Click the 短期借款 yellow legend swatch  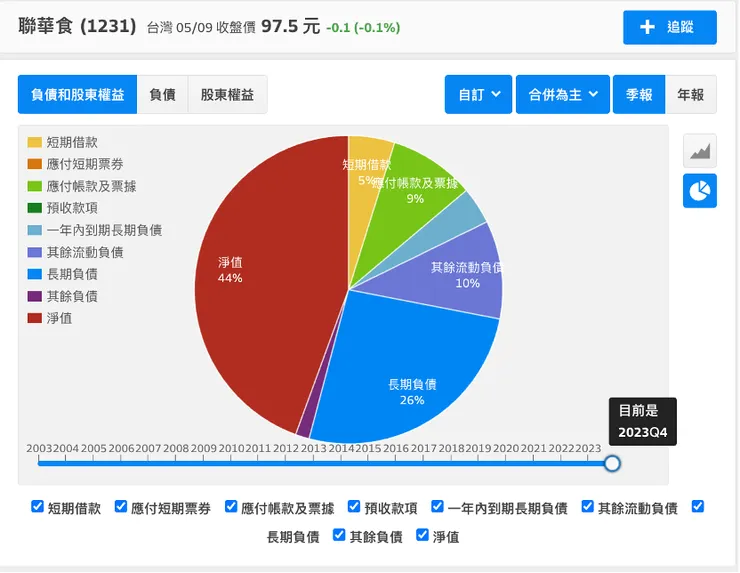[35, 142]
